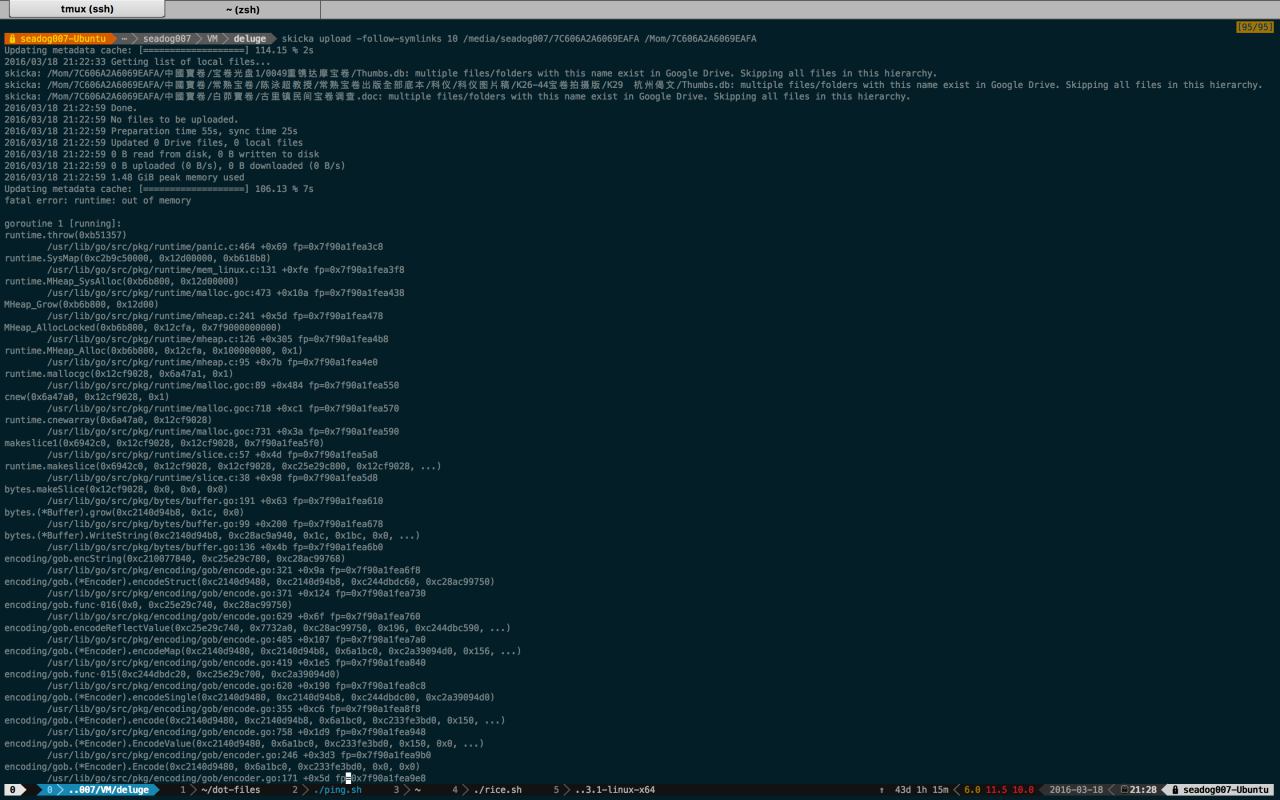1280x800 pixels.
Task: Click the 'goroutine 1 [running]:' line
Action: 62,223
